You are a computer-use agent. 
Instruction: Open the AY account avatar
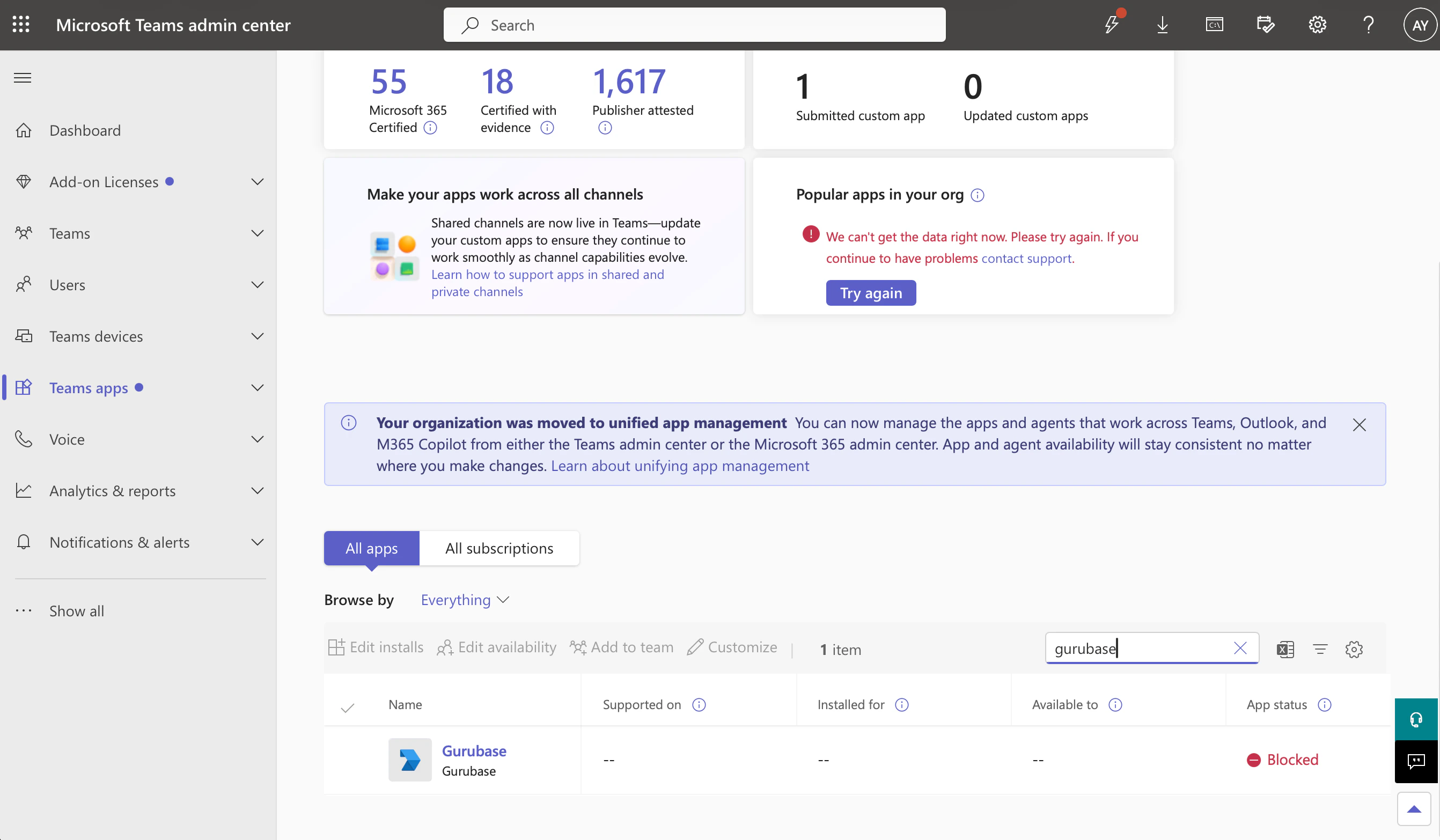click(1420, 25)
